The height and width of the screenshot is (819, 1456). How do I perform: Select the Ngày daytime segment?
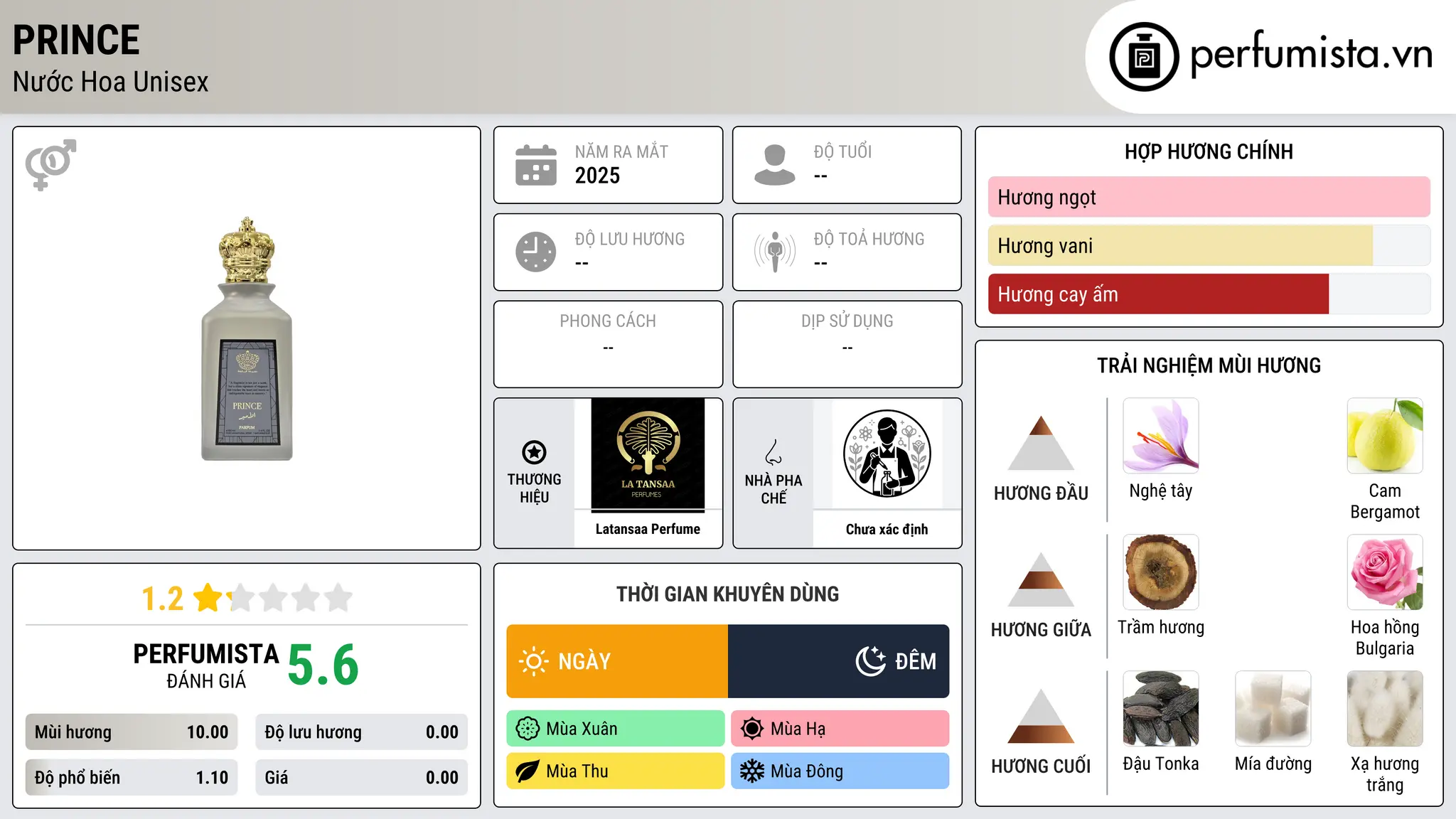click(x=617, y=661)
